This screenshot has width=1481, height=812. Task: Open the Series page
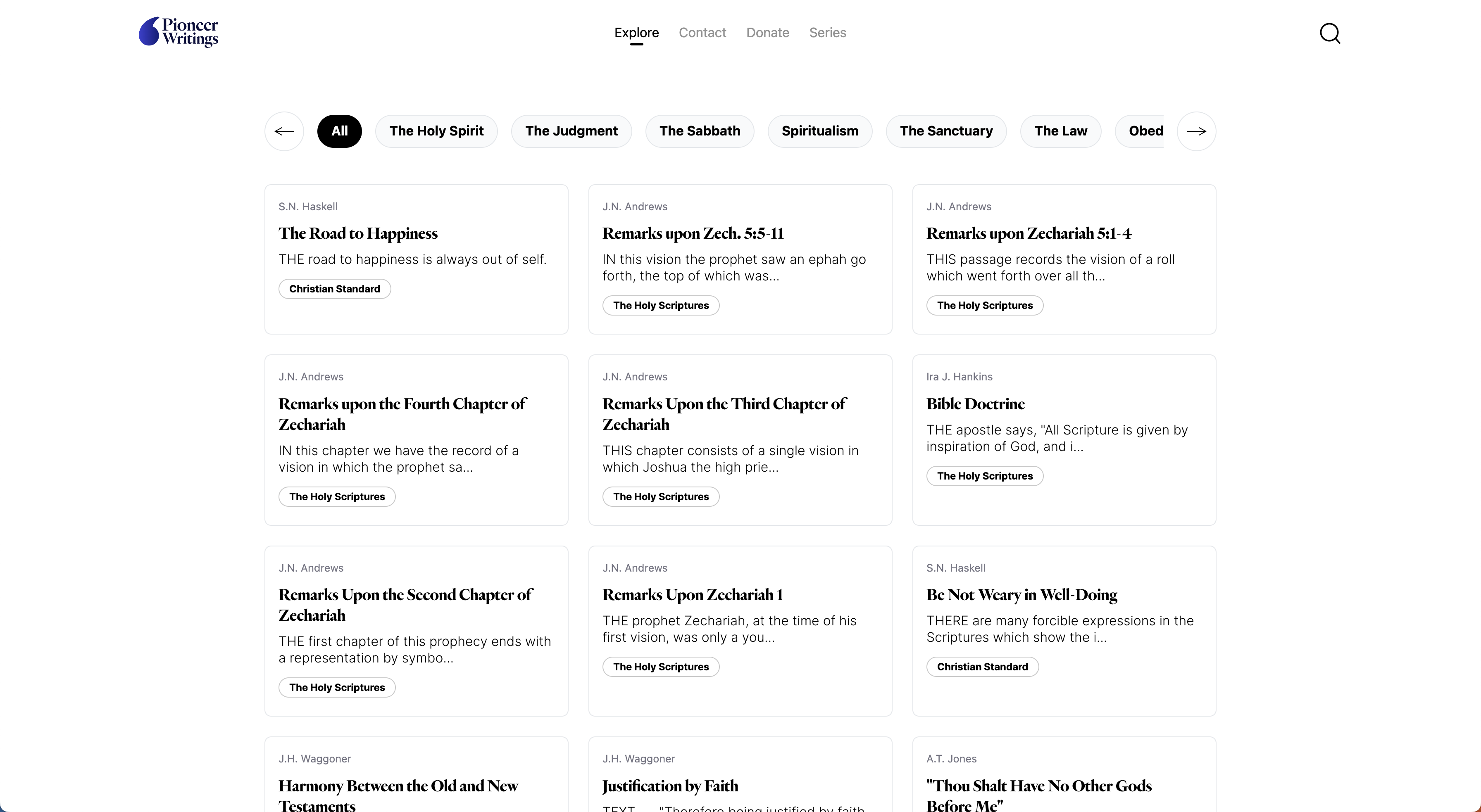[x=827, y=33]
